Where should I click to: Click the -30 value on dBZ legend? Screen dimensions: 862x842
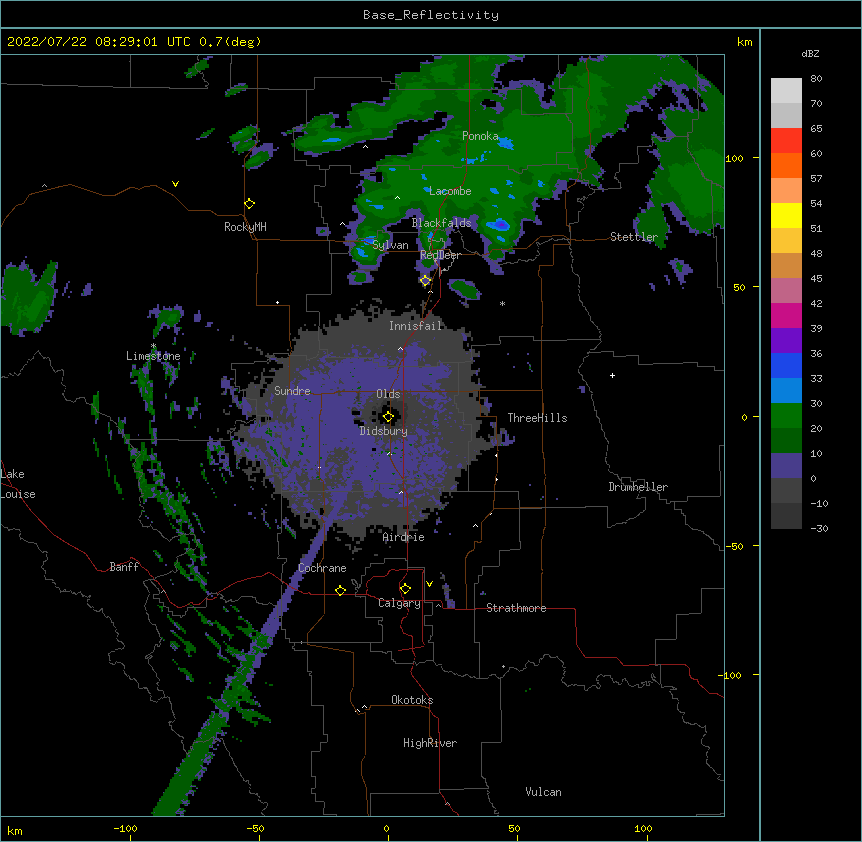(x=819, y=529)
